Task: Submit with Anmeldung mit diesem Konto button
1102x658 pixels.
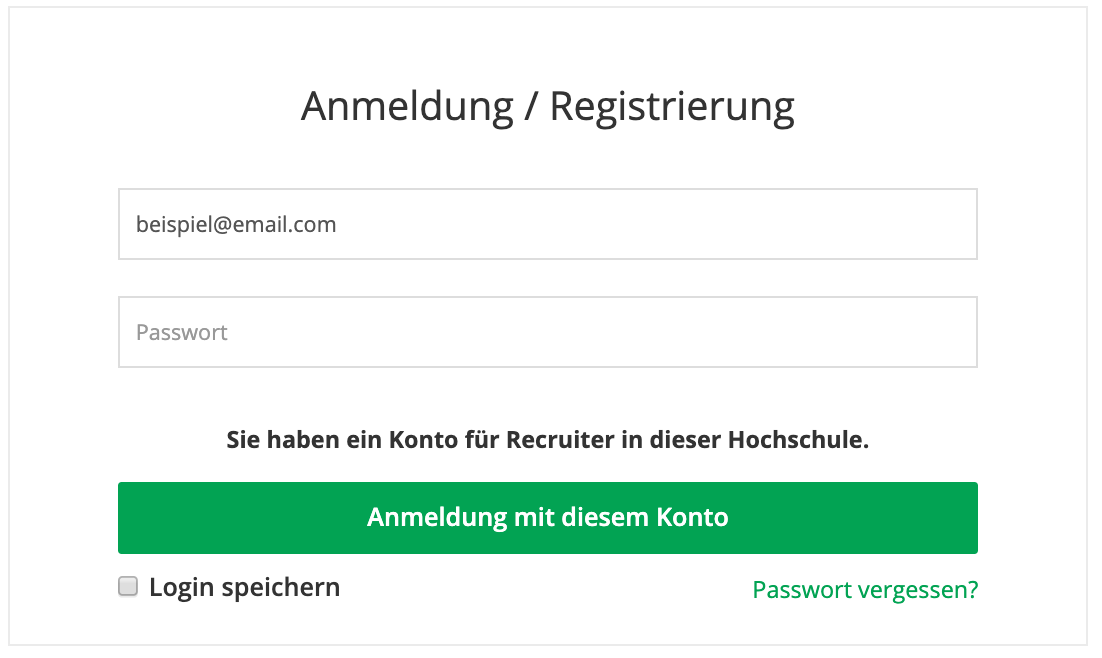Action: tap(547, 517)
